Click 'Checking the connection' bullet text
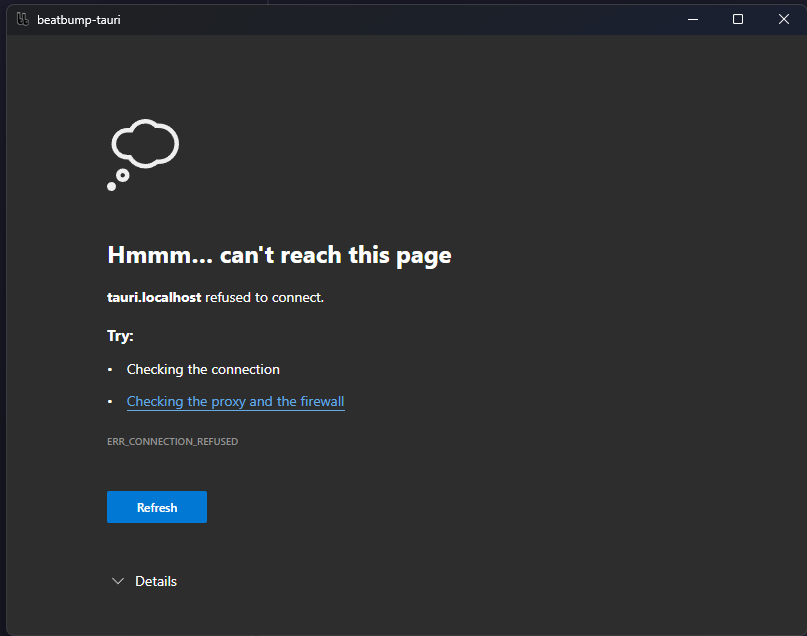 [203, 369]
